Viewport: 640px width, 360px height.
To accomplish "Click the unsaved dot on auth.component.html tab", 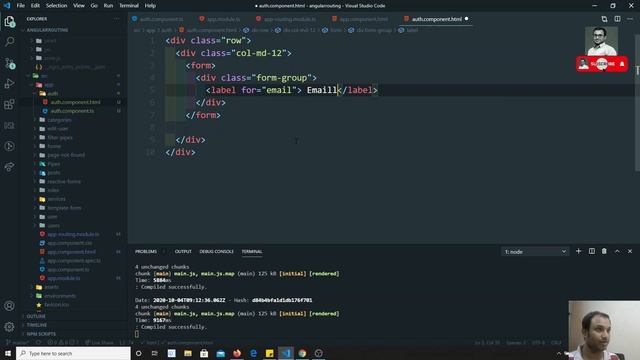I will [x=466, y=19].
